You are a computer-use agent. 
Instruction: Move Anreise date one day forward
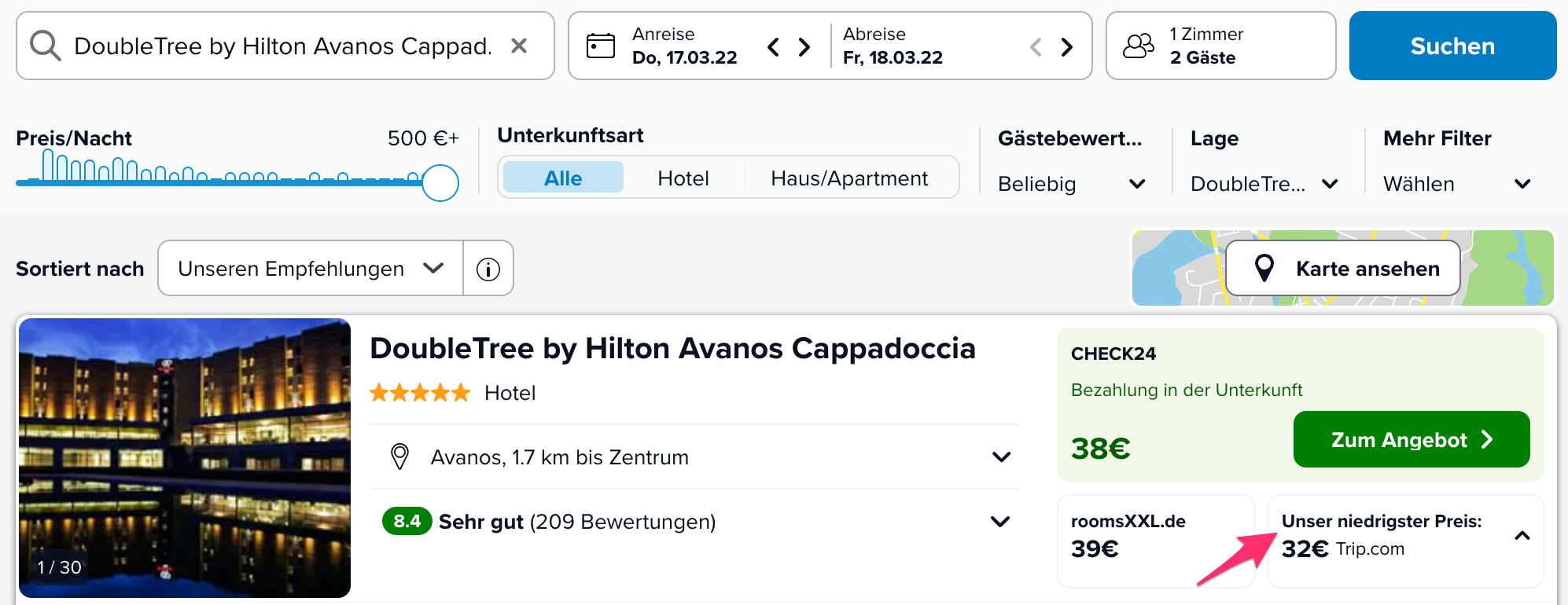click(804, 47)
